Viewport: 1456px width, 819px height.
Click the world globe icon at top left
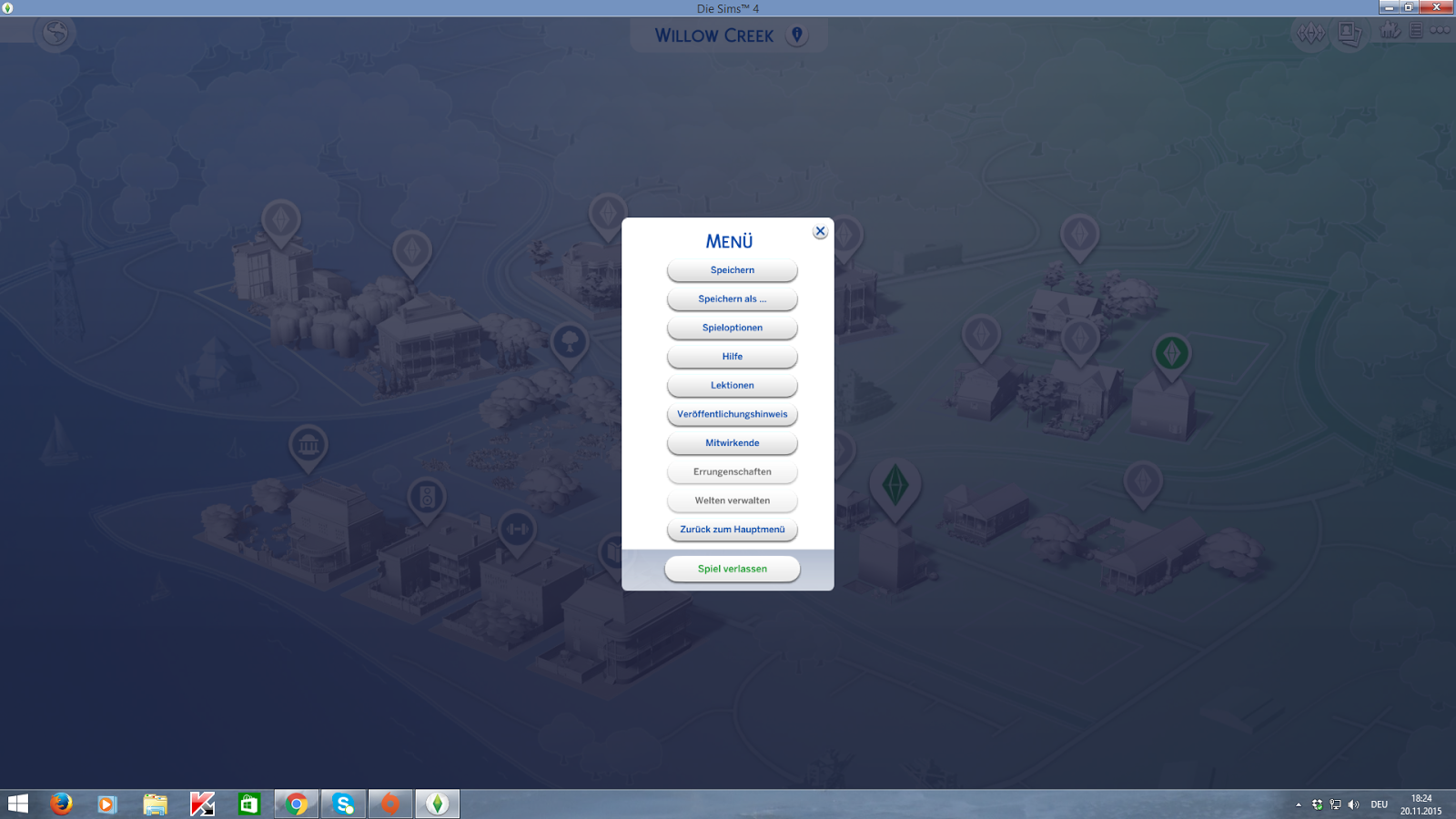[55, 34]
